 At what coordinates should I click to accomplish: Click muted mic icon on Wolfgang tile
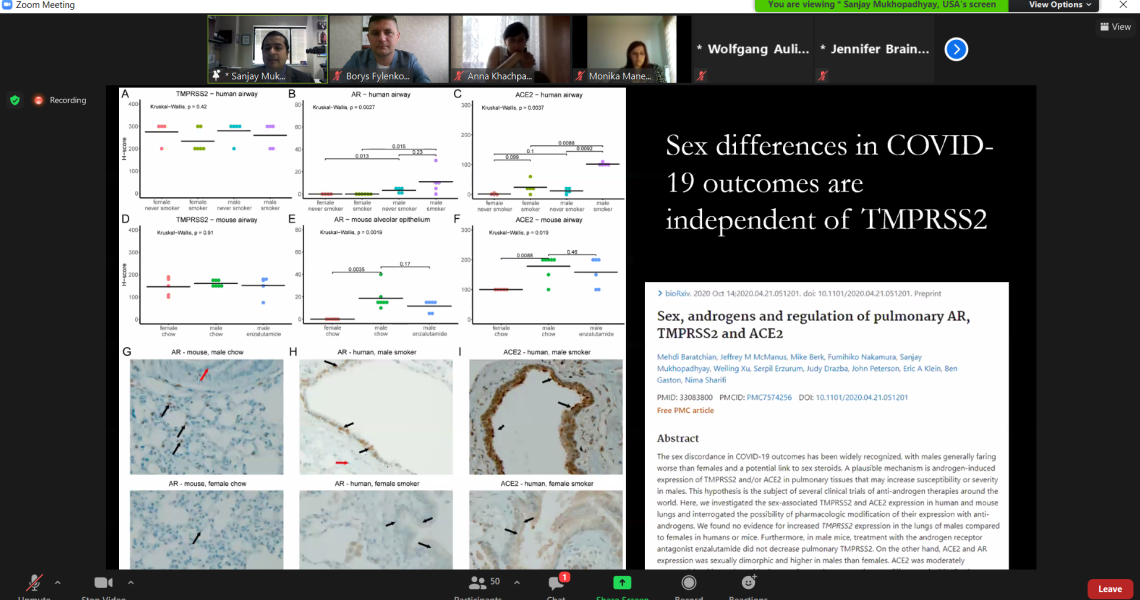tap(702, 76)
